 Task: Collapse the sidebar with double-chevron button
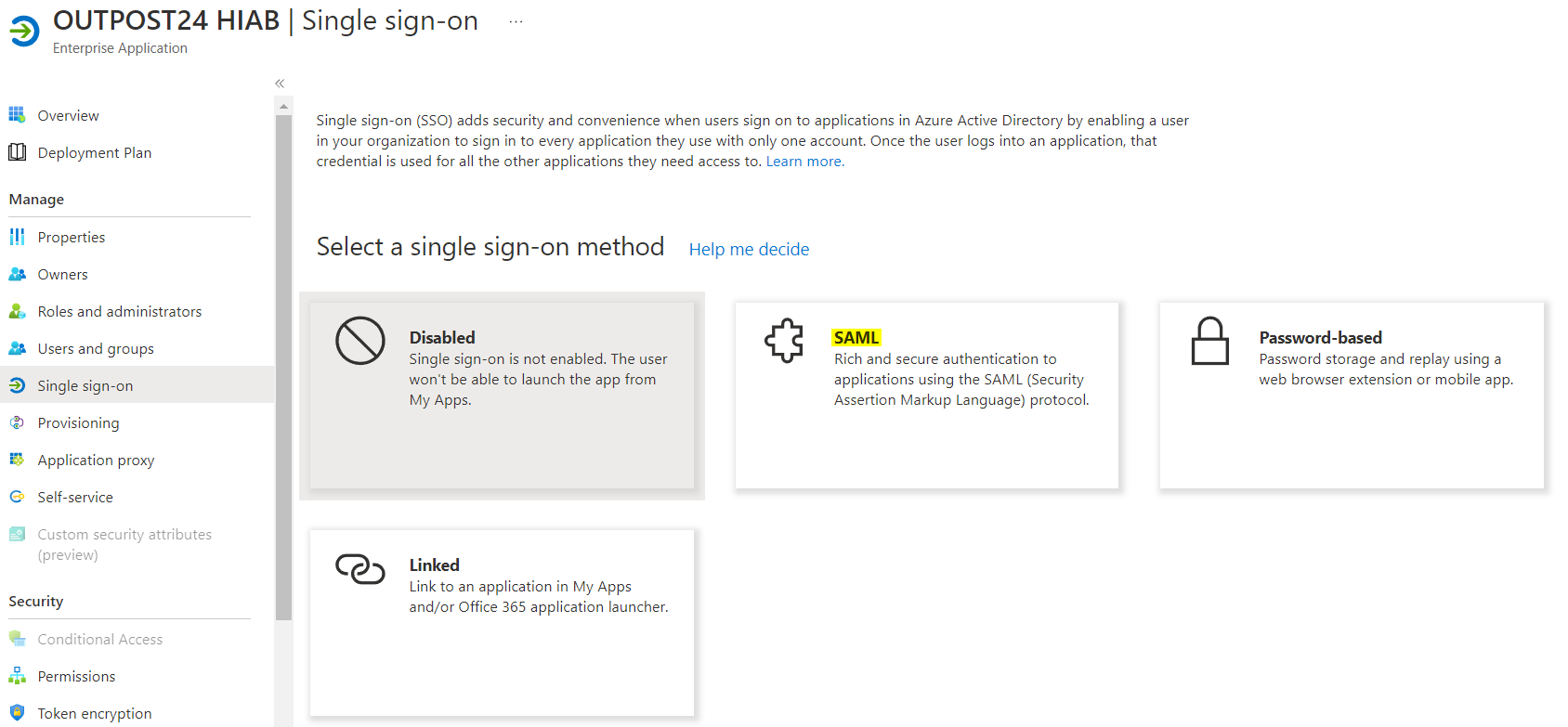tap(280, 84)
